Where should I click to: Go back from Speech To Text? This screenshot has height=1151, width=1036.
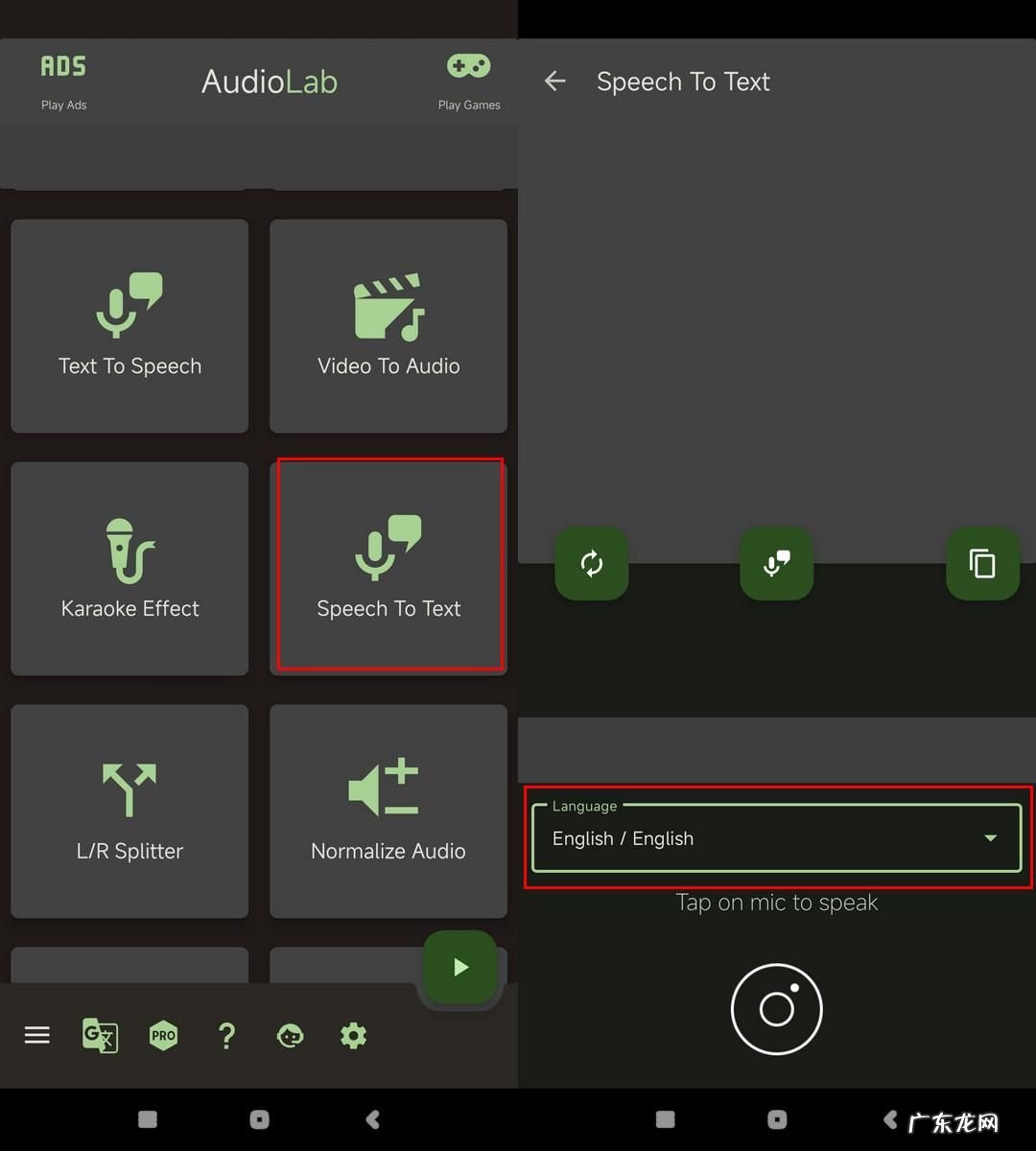pos(555,82)
